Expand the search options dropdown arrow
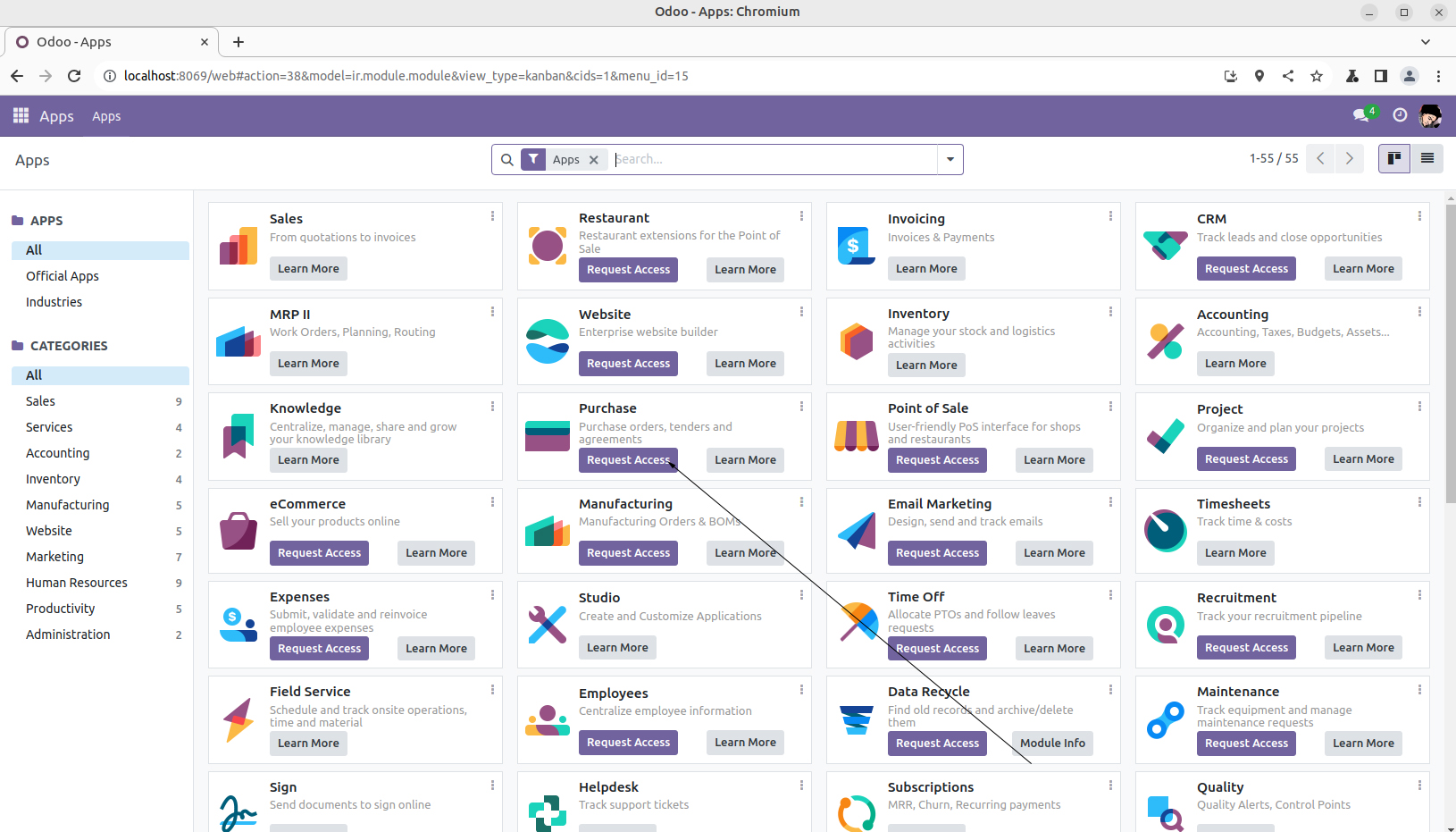Image resolution: width=1456 pixels, height=832 pixels. (x=950, y=160)
